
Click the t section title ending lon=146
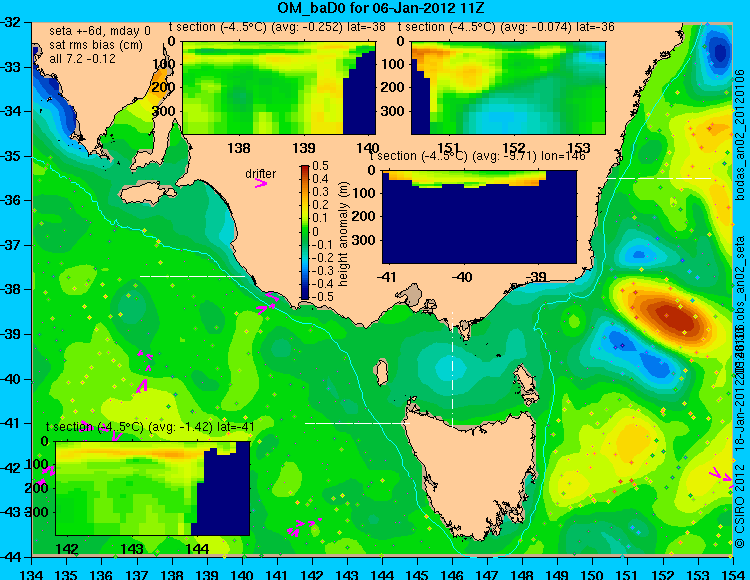[x=478, y=156]
